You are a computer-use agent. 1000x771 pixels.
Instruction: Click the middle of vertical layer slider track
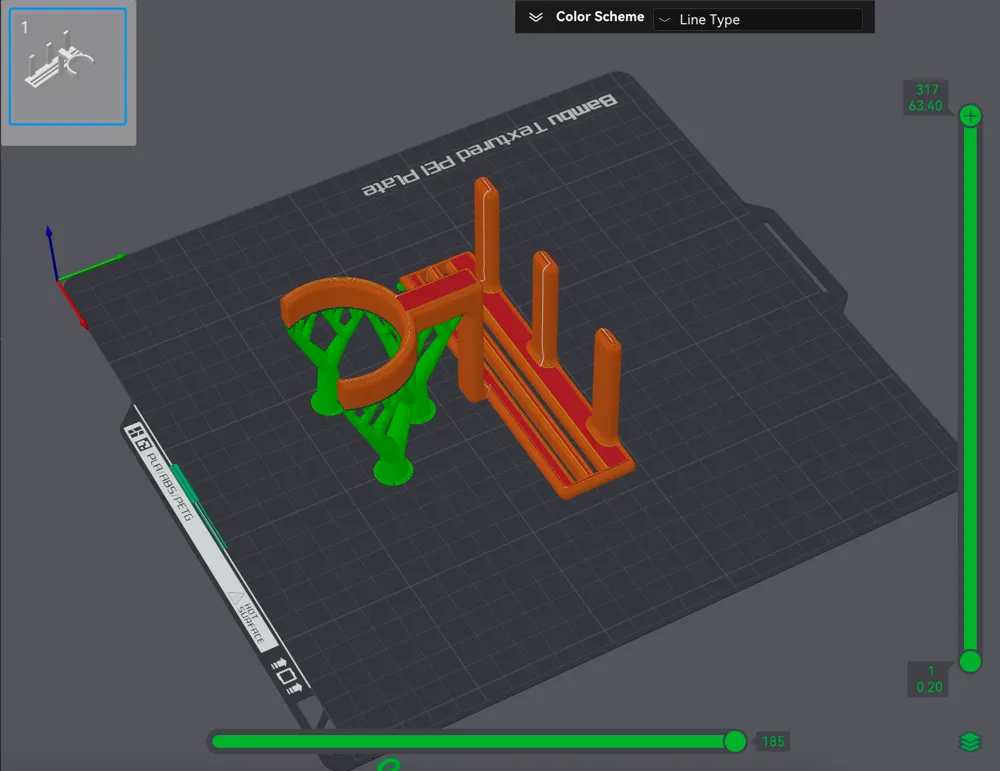coord(970,389)
